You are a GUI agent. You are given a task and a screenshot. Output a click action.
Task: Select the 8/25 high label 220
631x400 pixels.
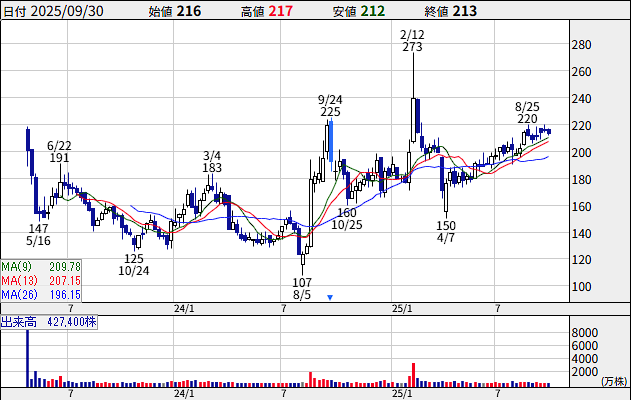[527, 119]
